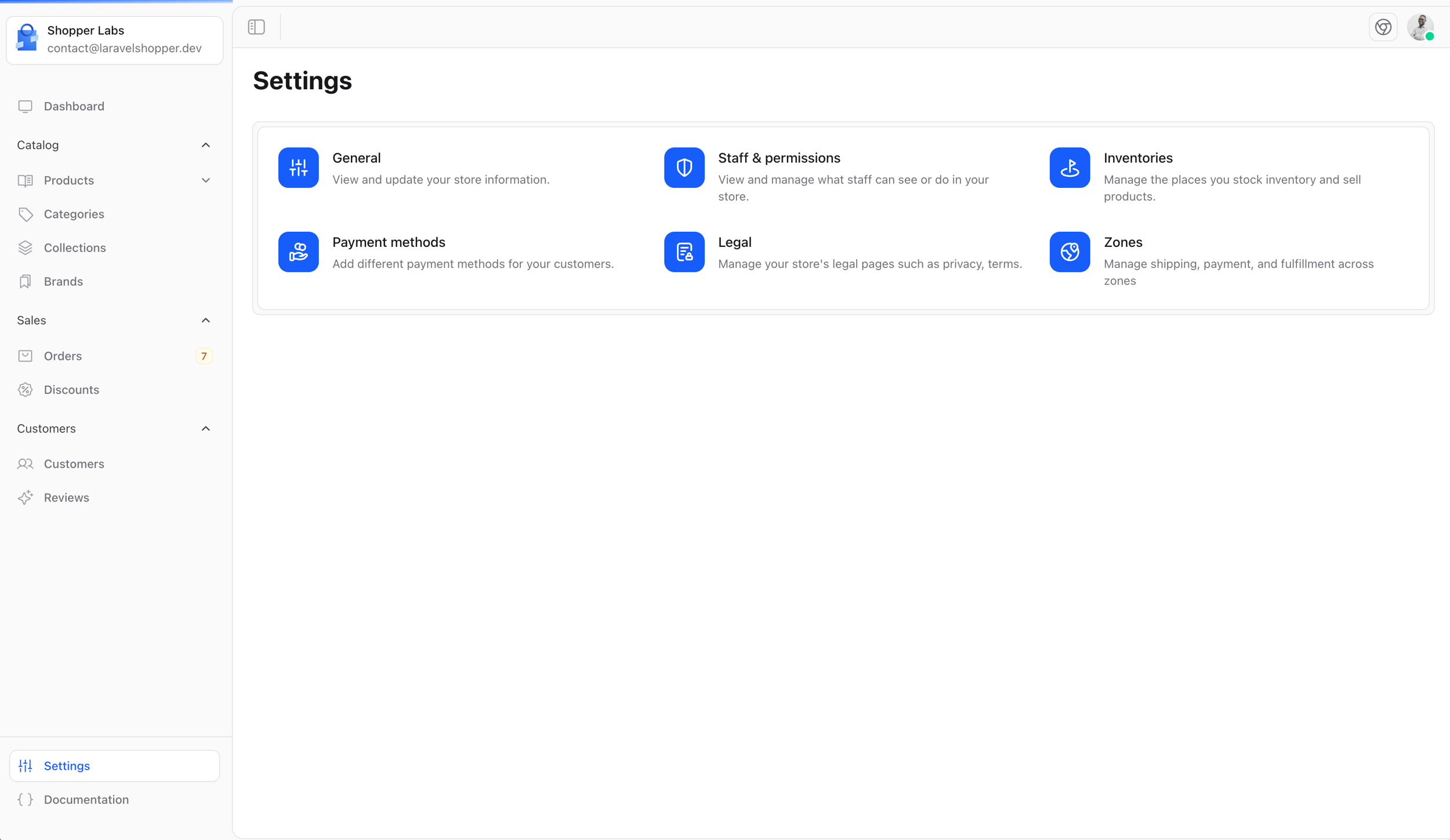
Task: Click the Brands bookmark icon
Action: tap(25, 281)
